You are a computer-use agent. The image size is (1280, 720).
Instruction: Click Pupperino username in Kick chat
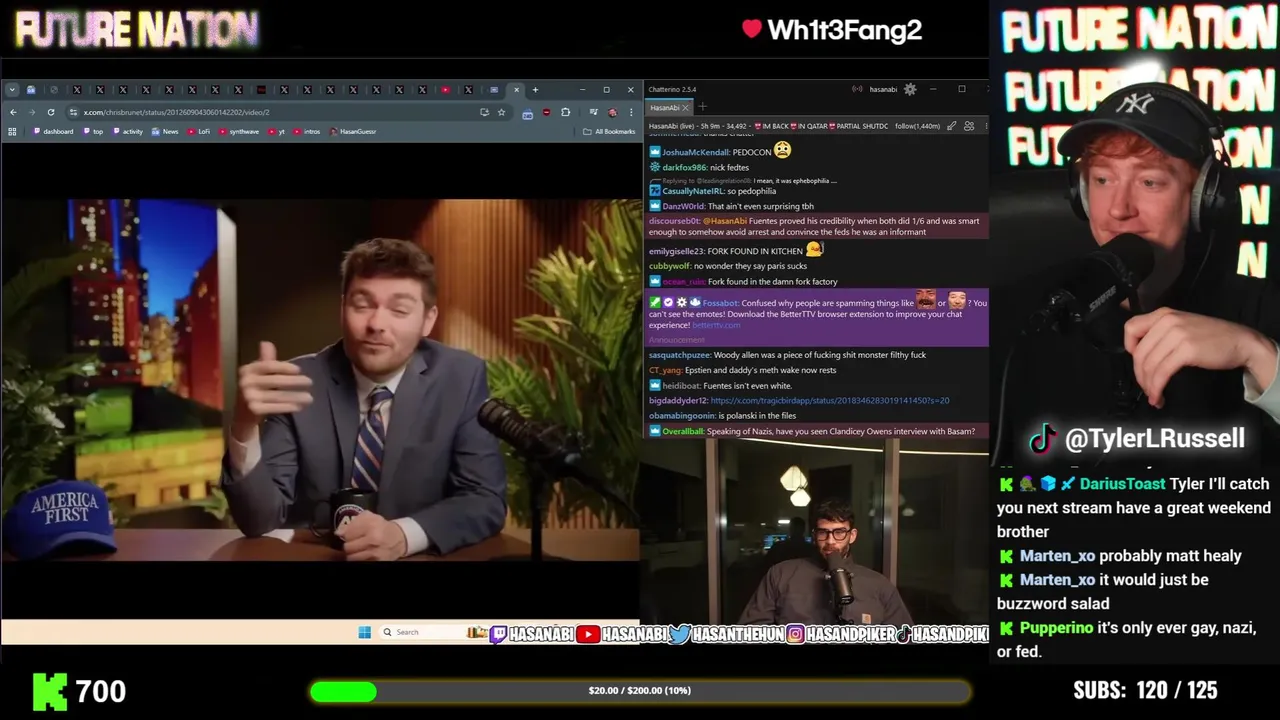[1057, 628]
